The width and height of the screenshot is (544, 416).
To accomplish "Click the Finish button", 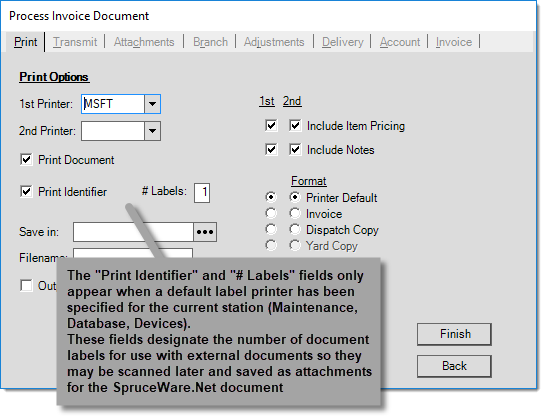I will [x=454, y=334].
